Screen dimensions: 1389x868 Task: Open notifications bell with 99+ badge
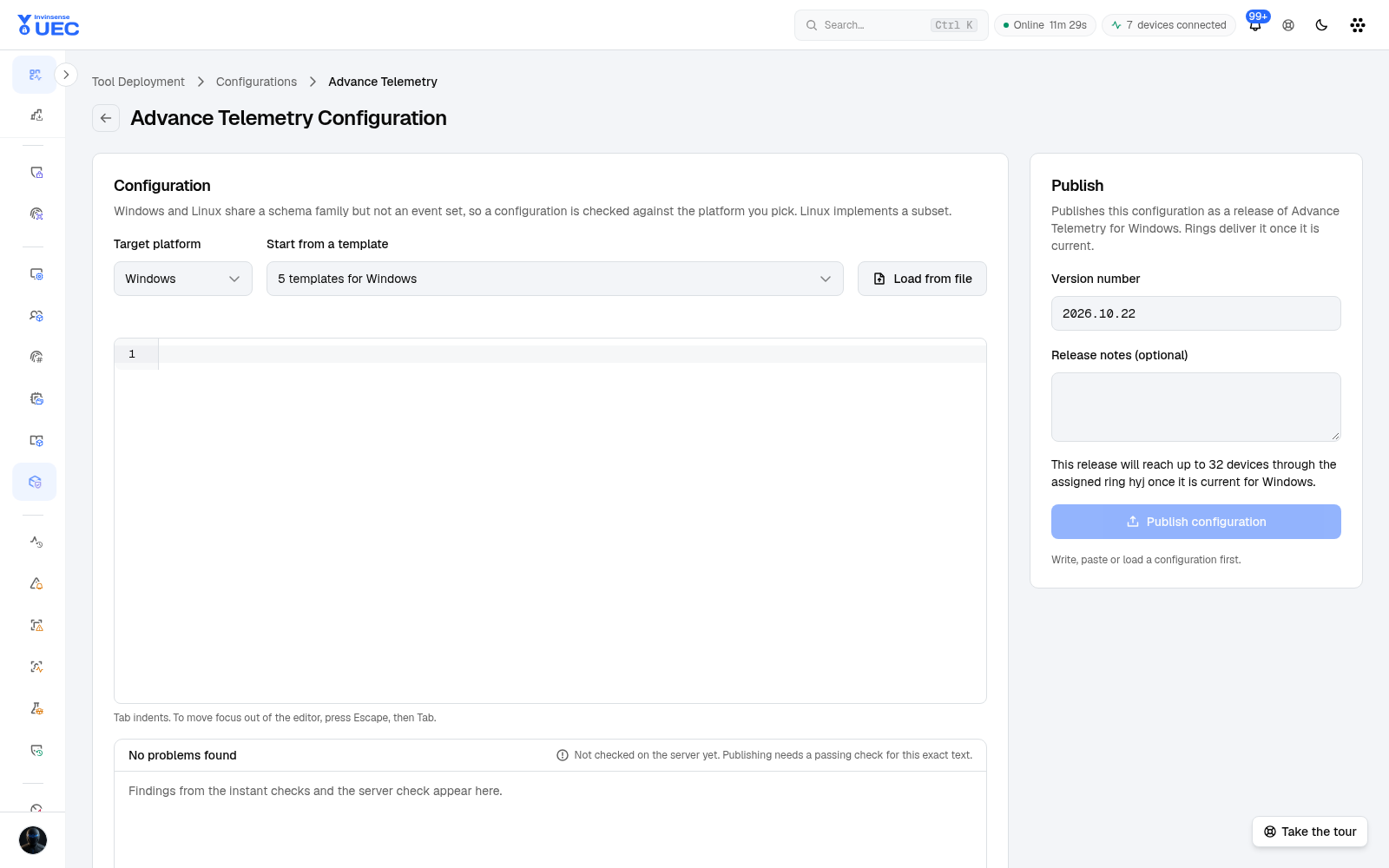tap(1255, 24)
